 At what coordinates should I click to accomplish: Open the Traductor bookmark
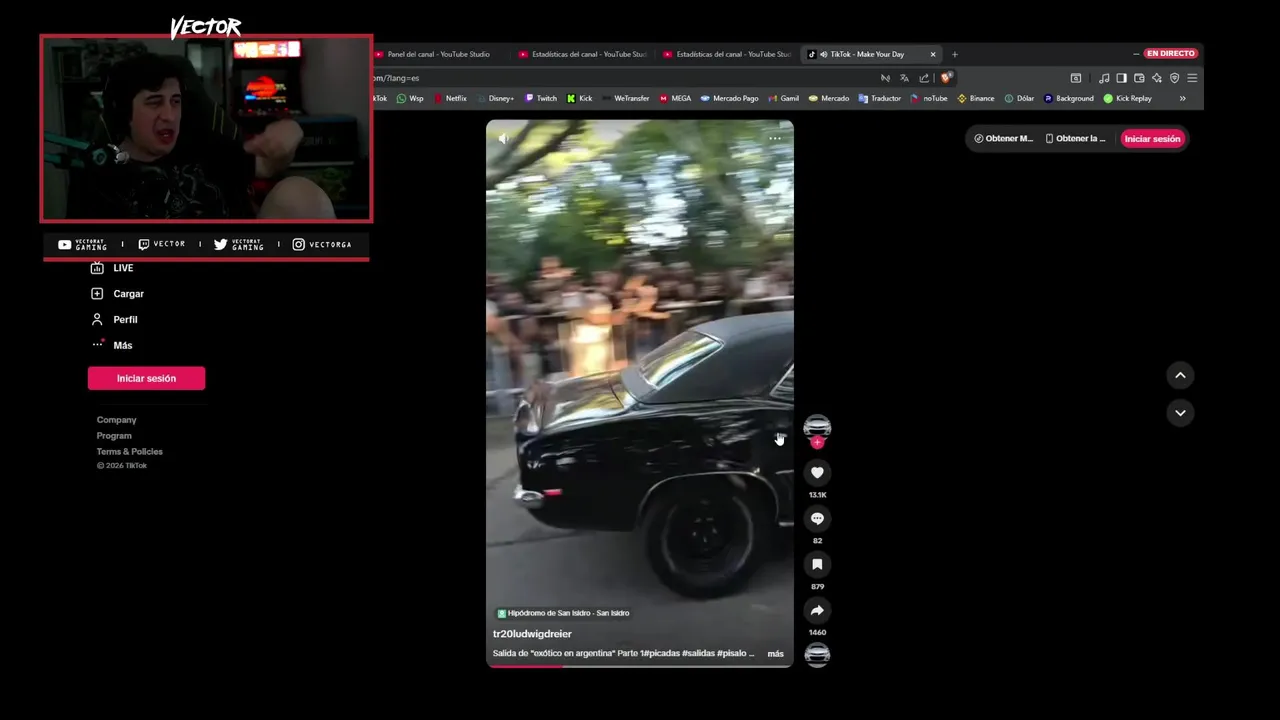(x=880, y=98)
